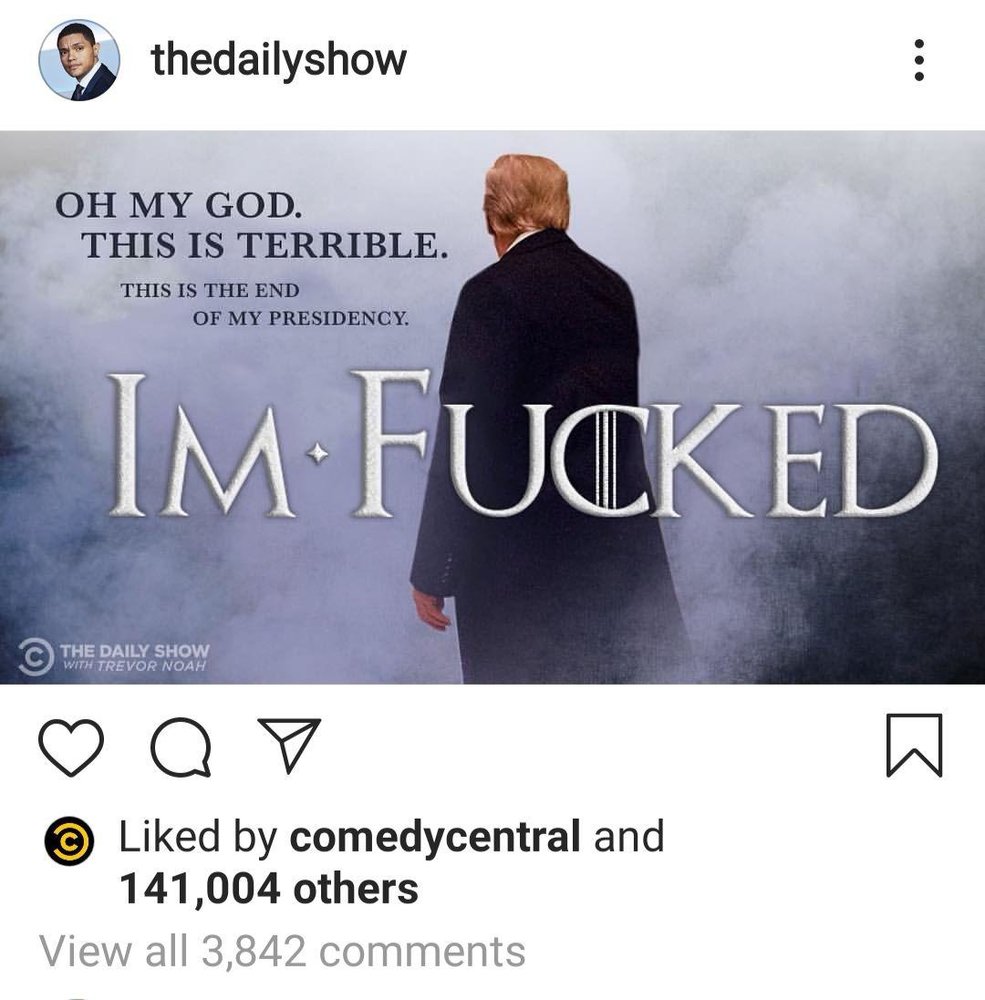Like the post with the heart icon
This screenshot has height=1000, width=985.
71,747
